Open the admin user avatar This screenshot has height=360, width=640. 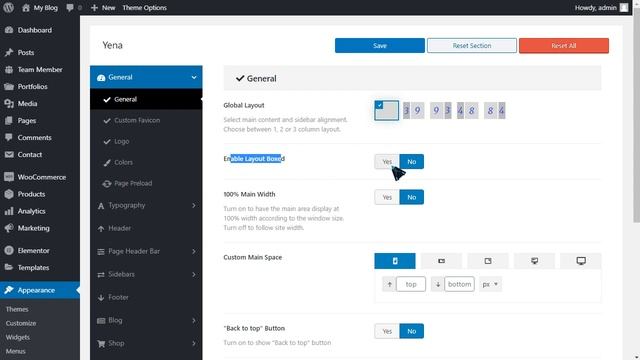(624, 7)
